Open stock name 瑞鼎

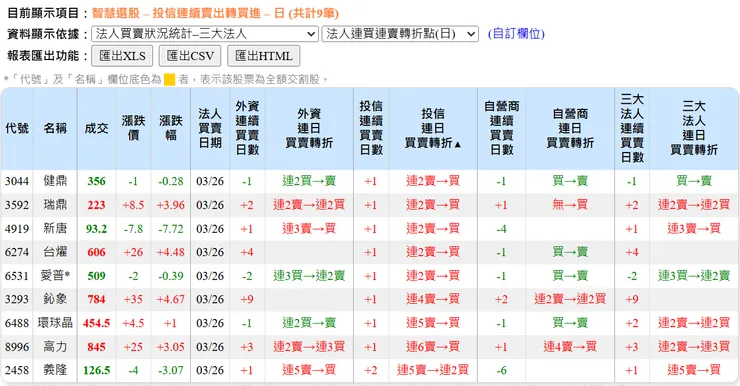pyautogui.click(x=55, y=205)
